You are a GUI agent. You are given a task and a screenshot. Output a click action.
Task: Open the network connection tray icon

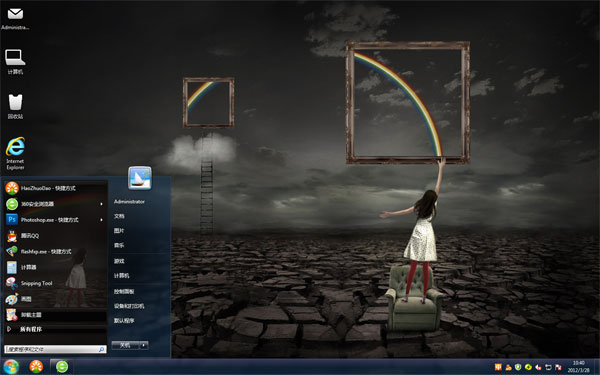(548, 367)
